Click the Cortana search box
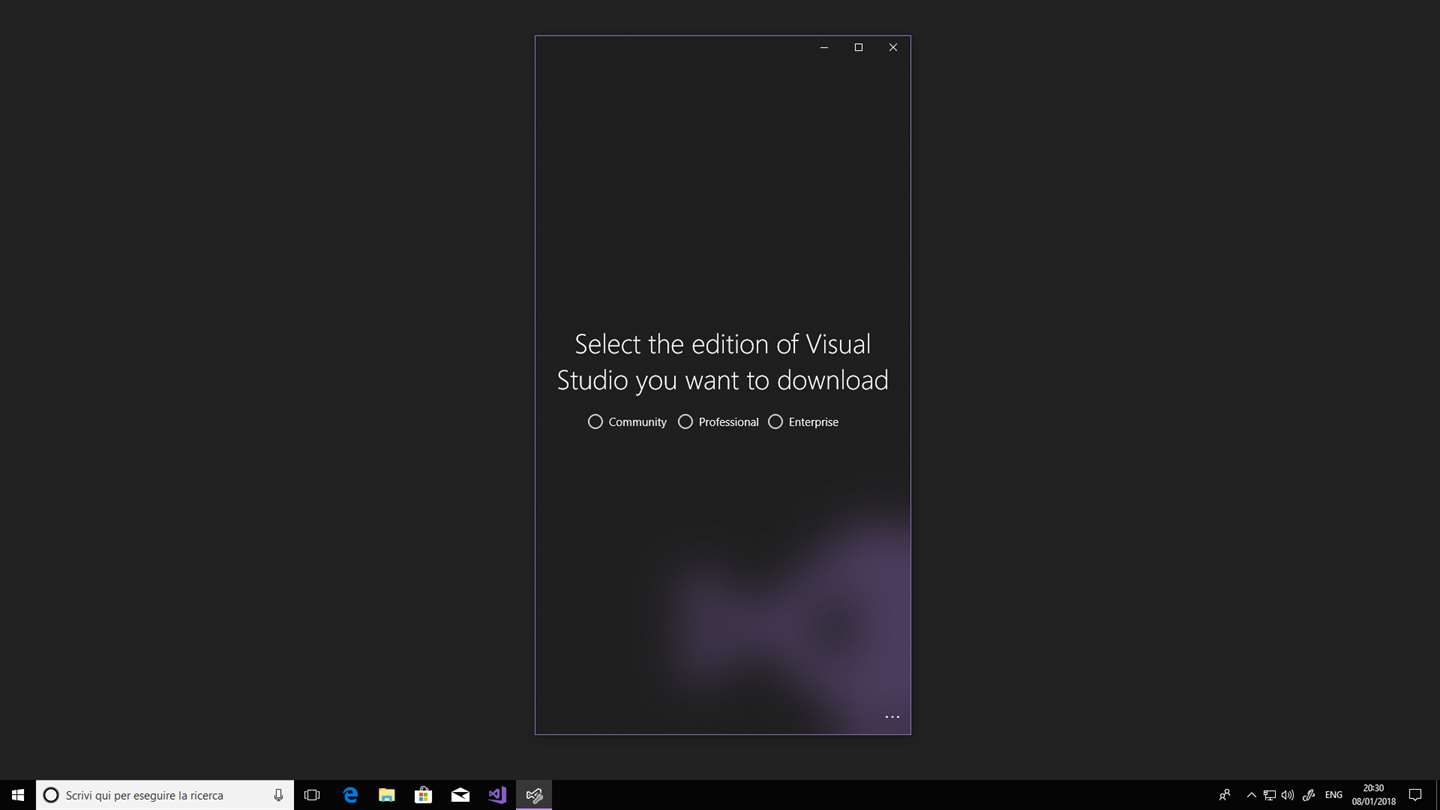Viewport: 1440px width, 810px height. (x=165, y=795)
